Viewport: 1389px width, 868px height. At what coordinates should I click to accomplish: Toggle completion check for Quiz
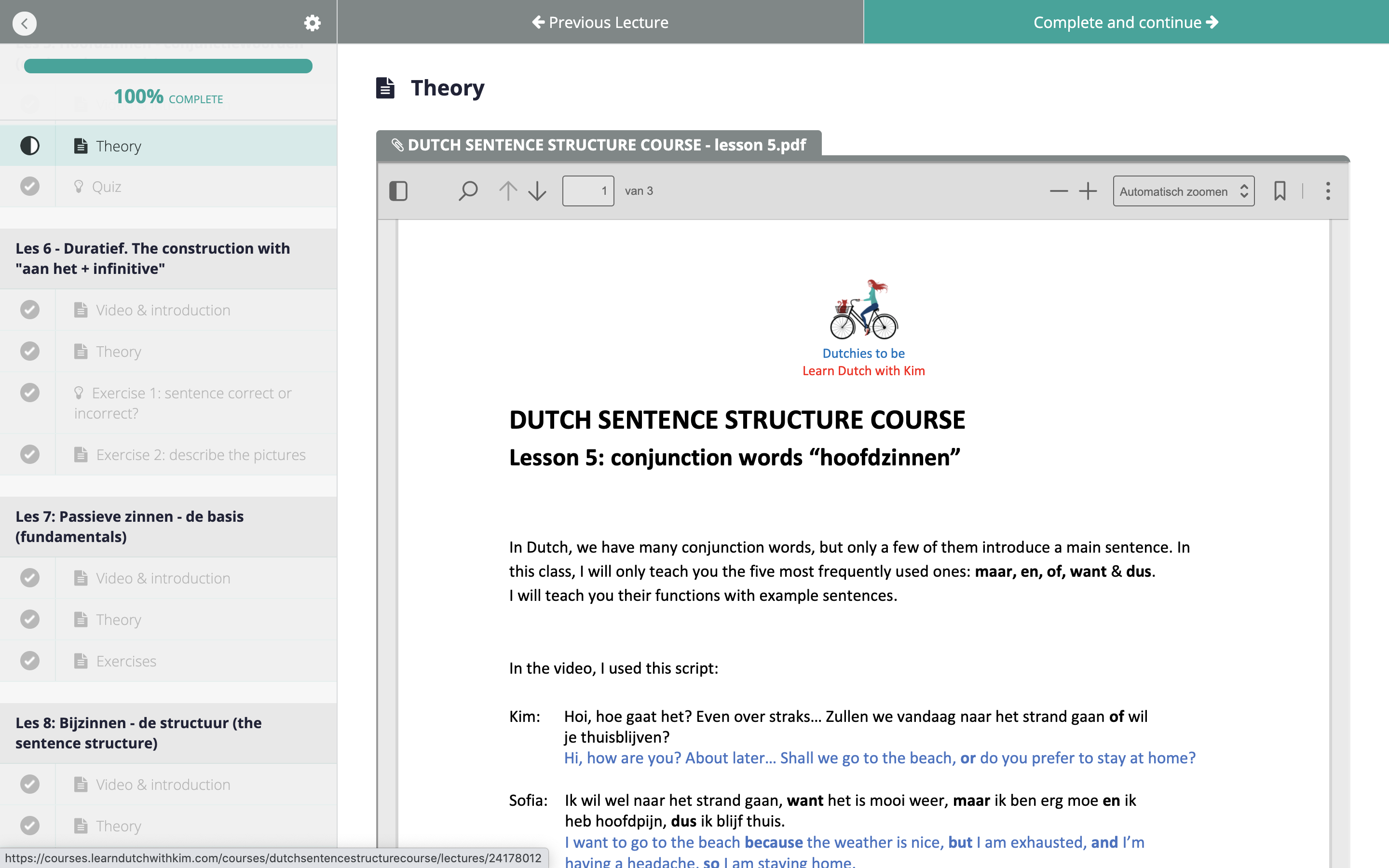click(x=30, y=186)
